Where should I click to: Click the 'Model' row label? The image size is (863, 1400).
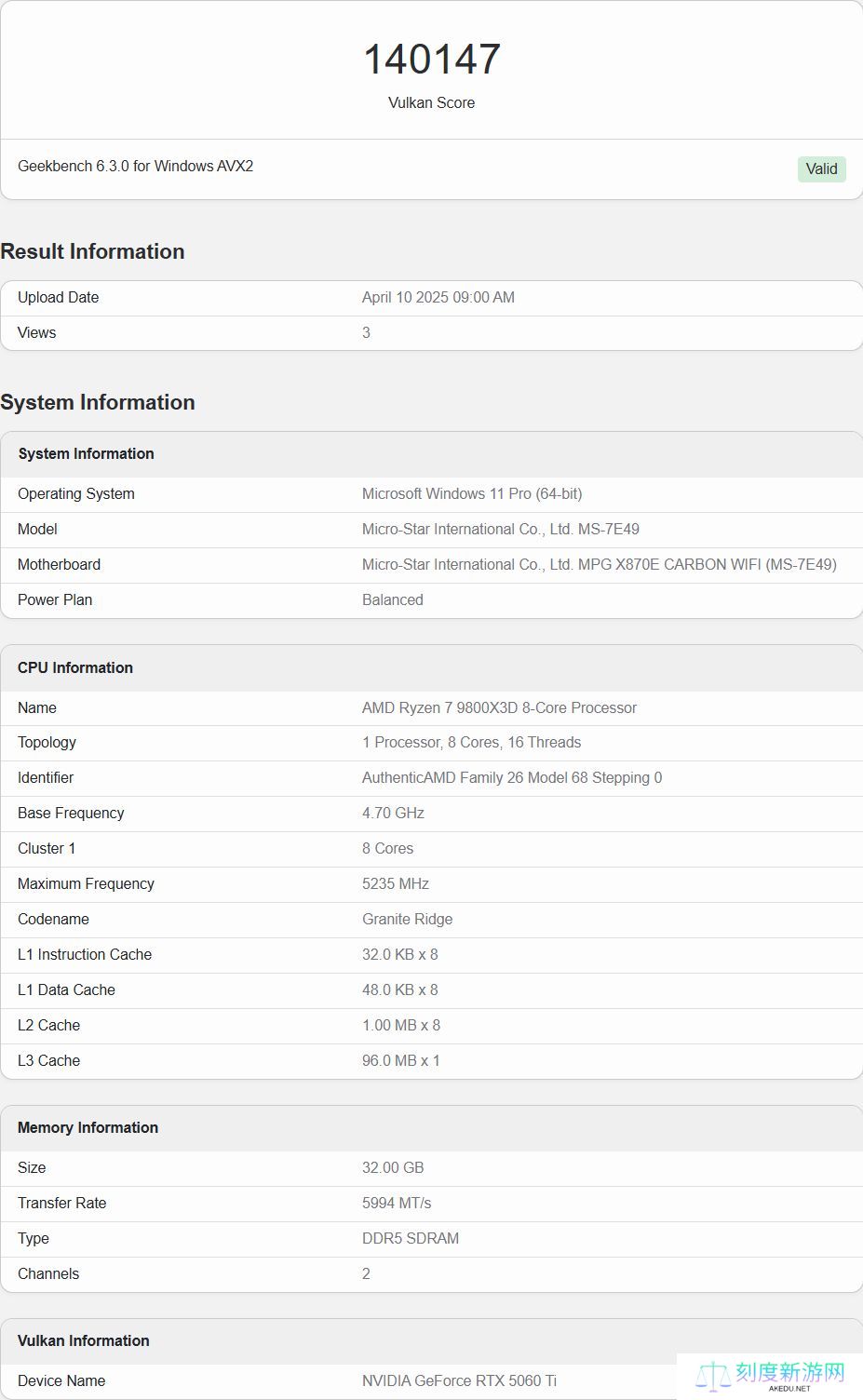click(x=37, y=530)
